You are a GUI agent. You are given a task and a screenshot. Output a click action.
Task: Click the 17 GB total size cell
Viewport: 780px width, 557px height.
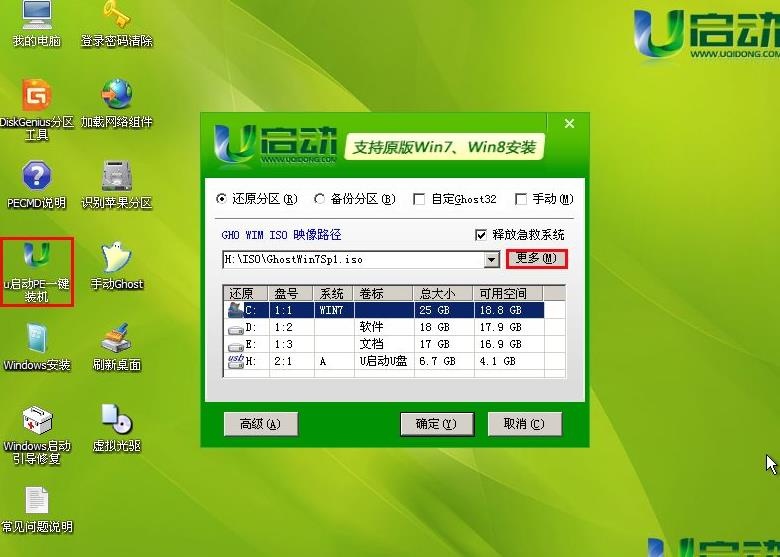coord(444,344)
